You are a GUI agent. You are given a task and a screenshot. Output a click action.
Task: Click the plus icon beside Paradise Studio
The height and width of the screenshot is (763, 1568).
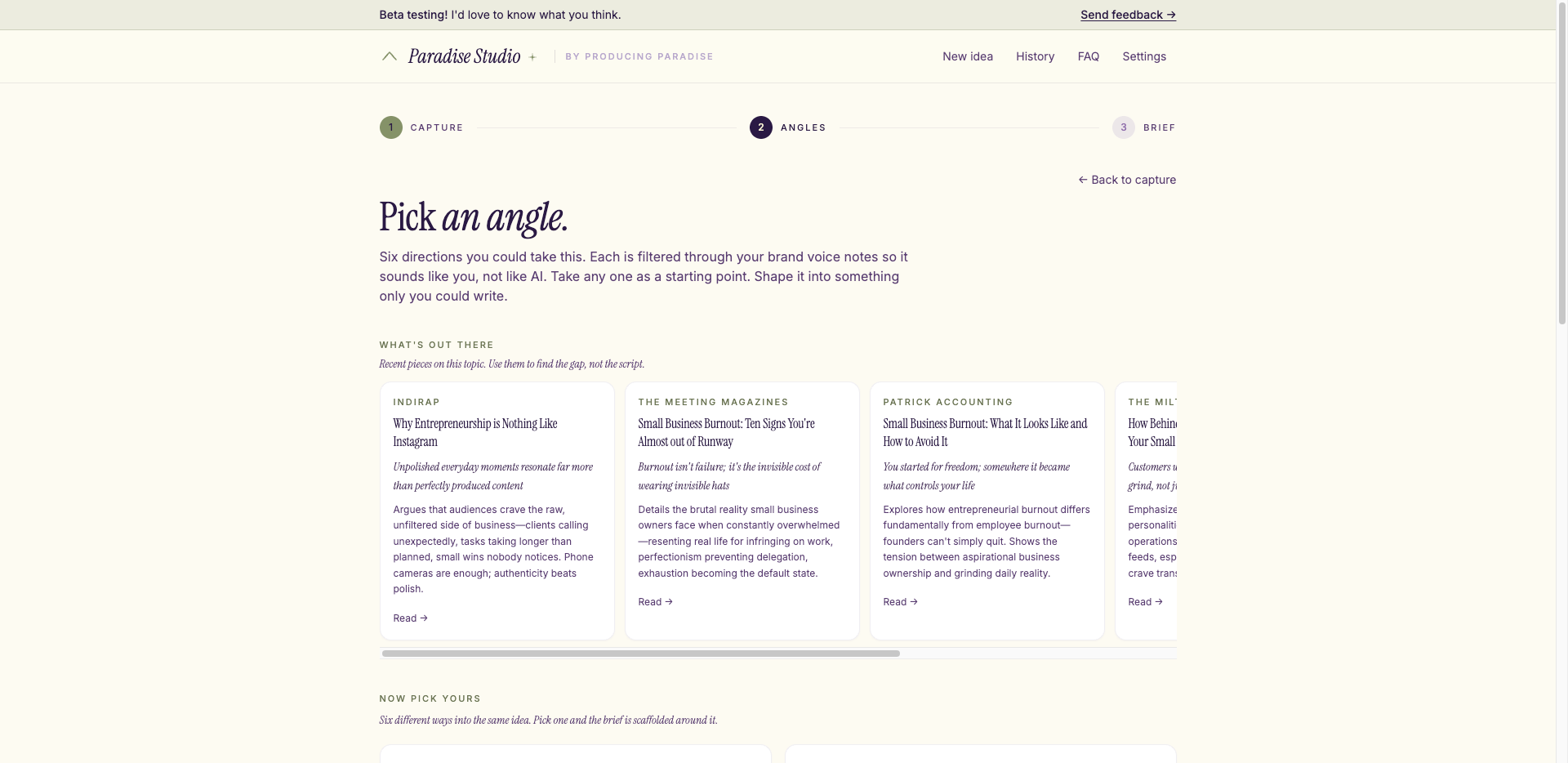point(532,57)
